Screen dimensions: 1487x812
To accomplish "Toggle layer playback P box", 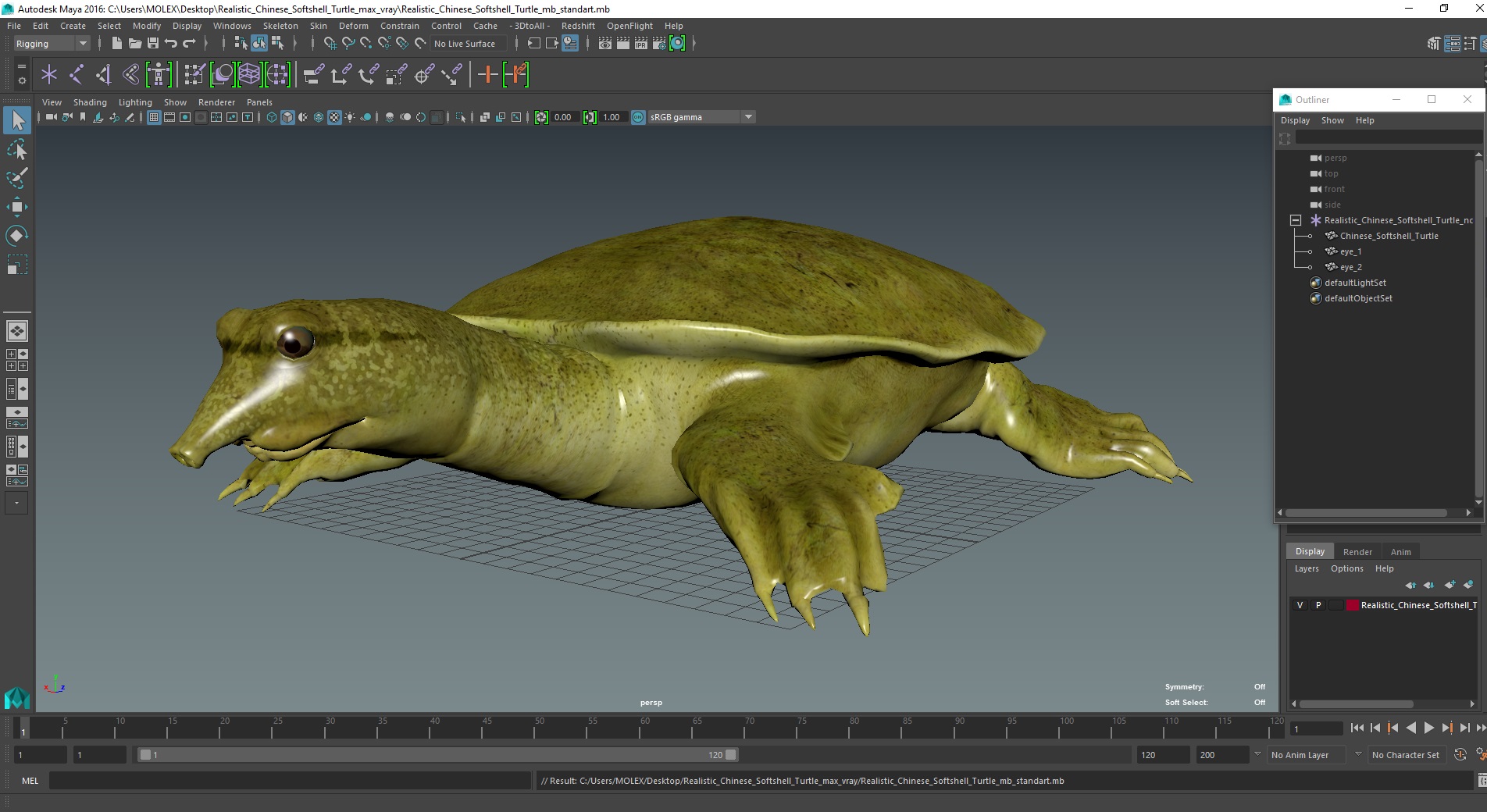I will click(x=1318, y=605).
